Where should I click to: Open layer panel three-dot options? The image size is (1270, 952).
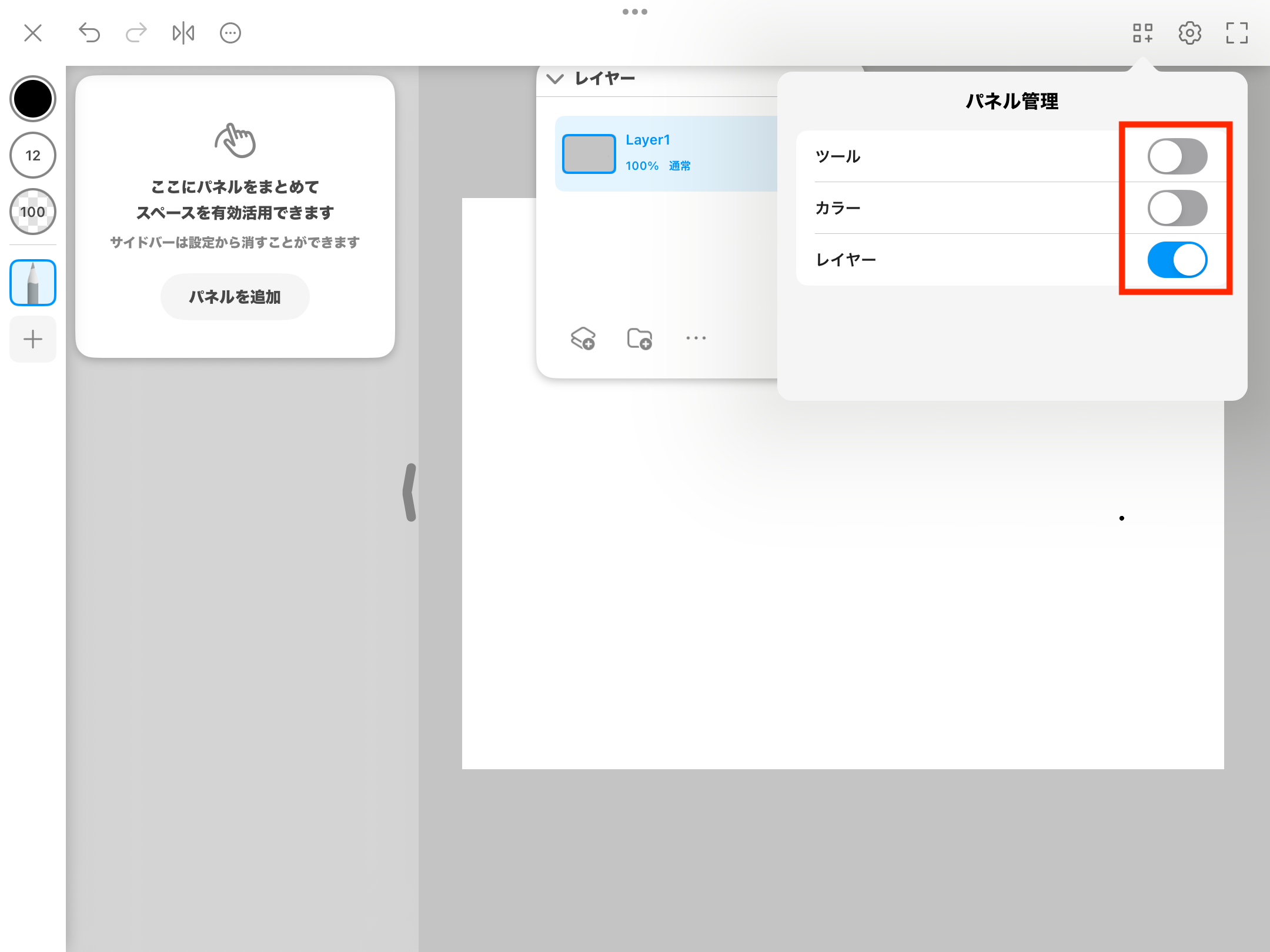(696, 338)
